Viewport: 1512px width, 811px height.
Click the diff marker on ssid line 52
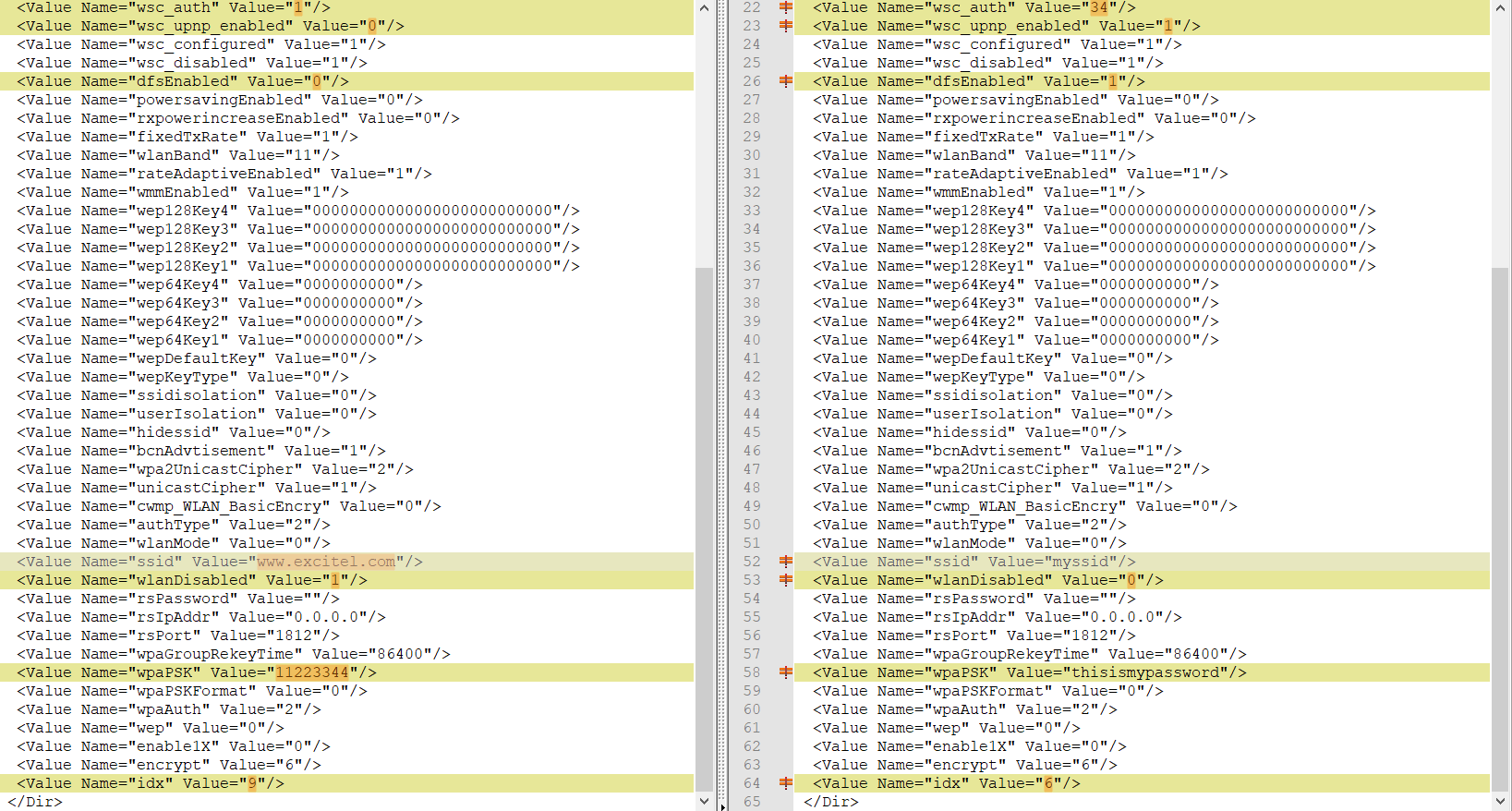pos(785,562)
